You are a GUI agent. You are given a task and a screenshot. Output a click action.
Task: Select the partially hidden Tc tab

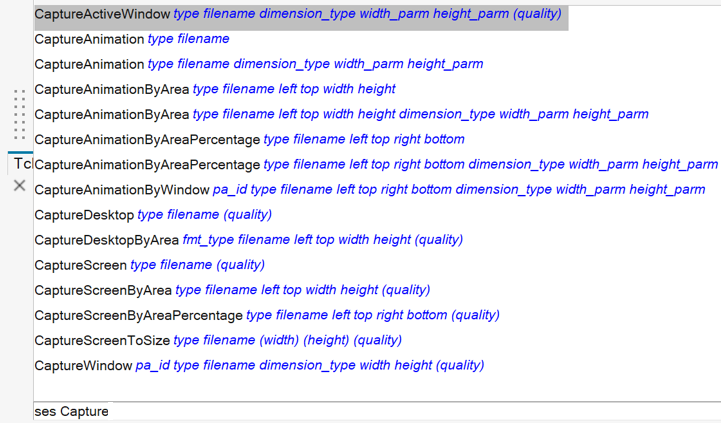click(22, 163)
